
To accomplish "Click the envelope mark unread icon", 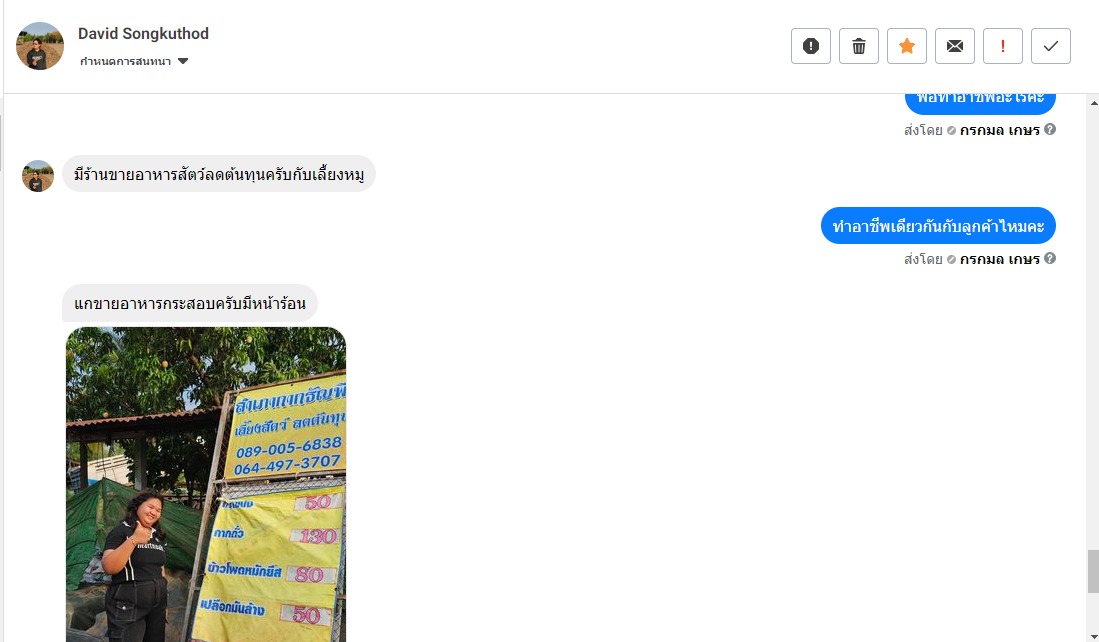I will coord(955,46).
